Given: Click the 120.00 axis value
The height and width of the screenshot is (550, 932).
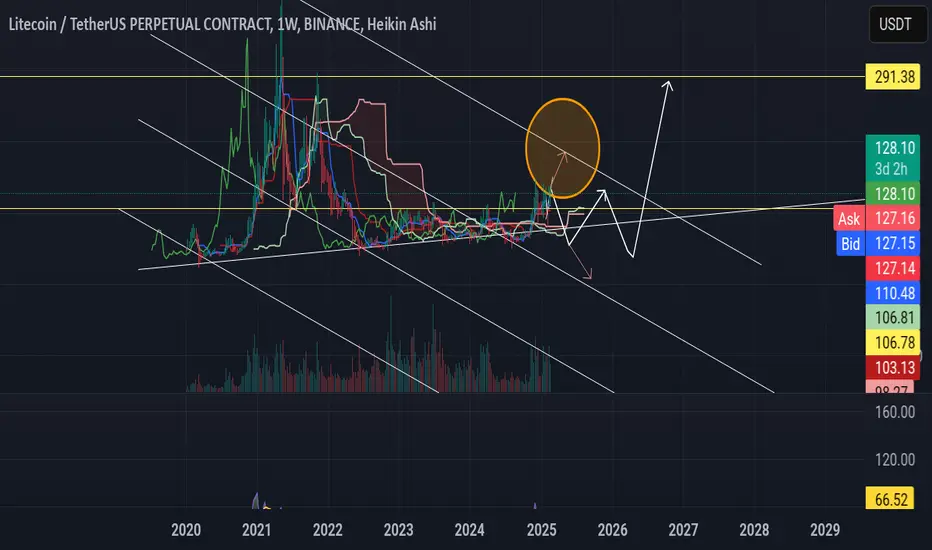Looking at the screenshot, I should point(895,460).
